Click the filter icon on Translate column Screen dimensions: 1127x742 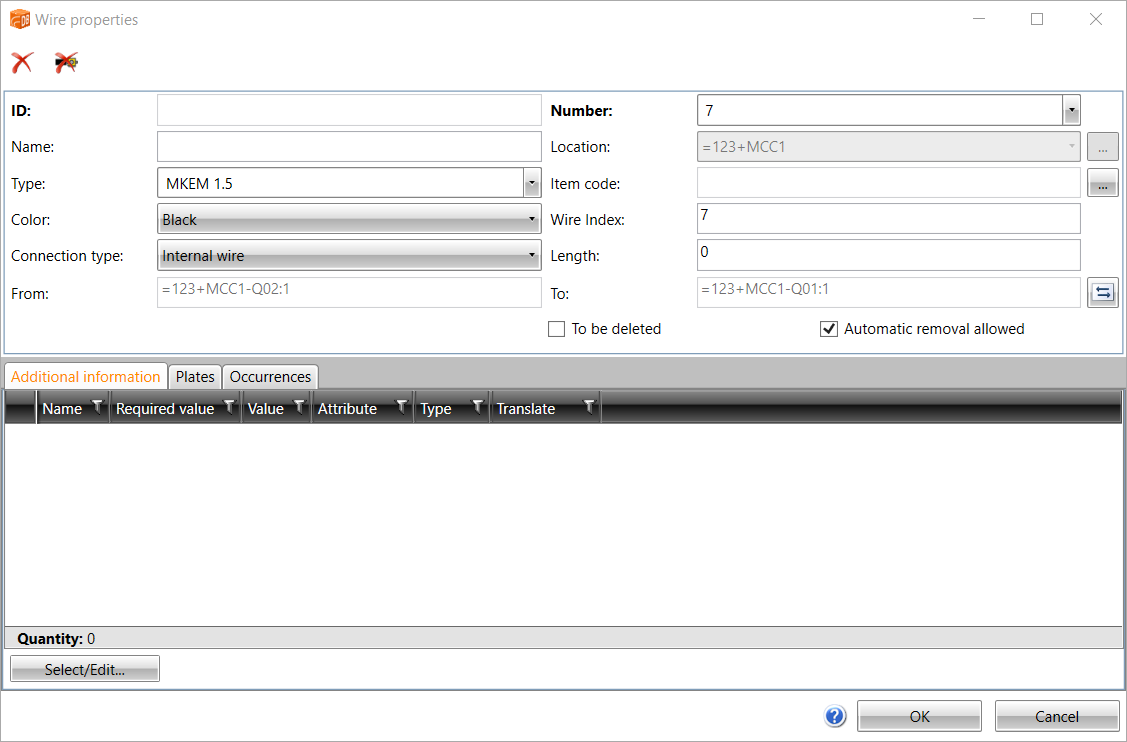[589, 407]
